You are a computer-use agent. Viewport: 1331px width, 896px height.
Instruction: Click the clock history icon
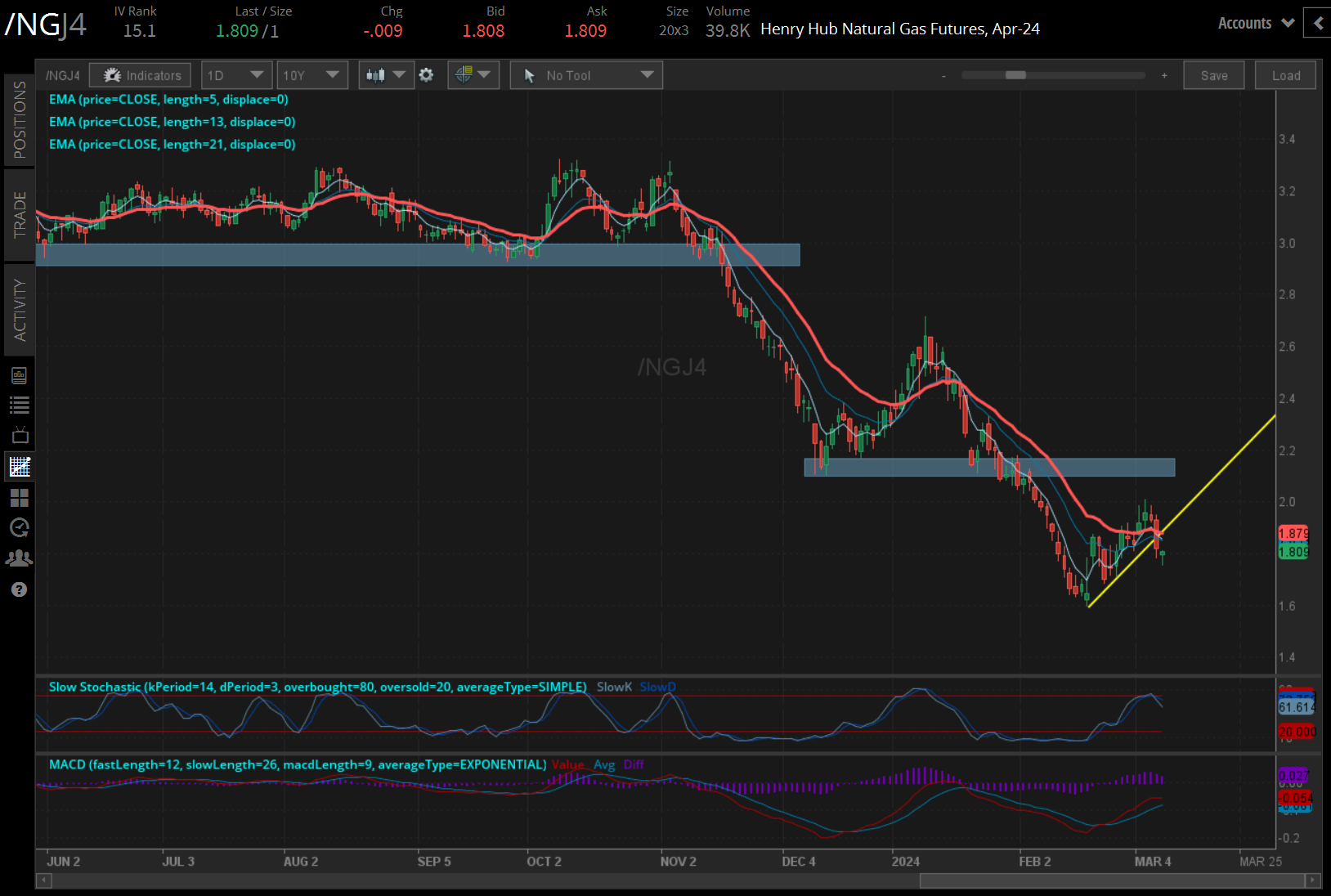tap(20, 527)
